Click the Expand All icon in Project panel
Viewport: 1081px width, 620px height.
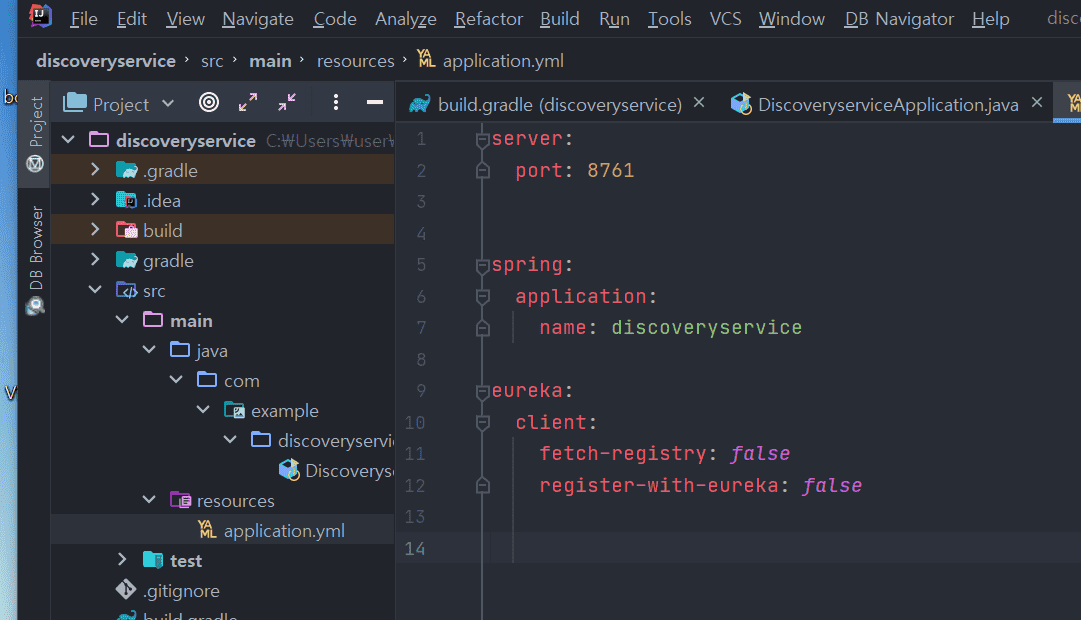click(x=248, y=103)
